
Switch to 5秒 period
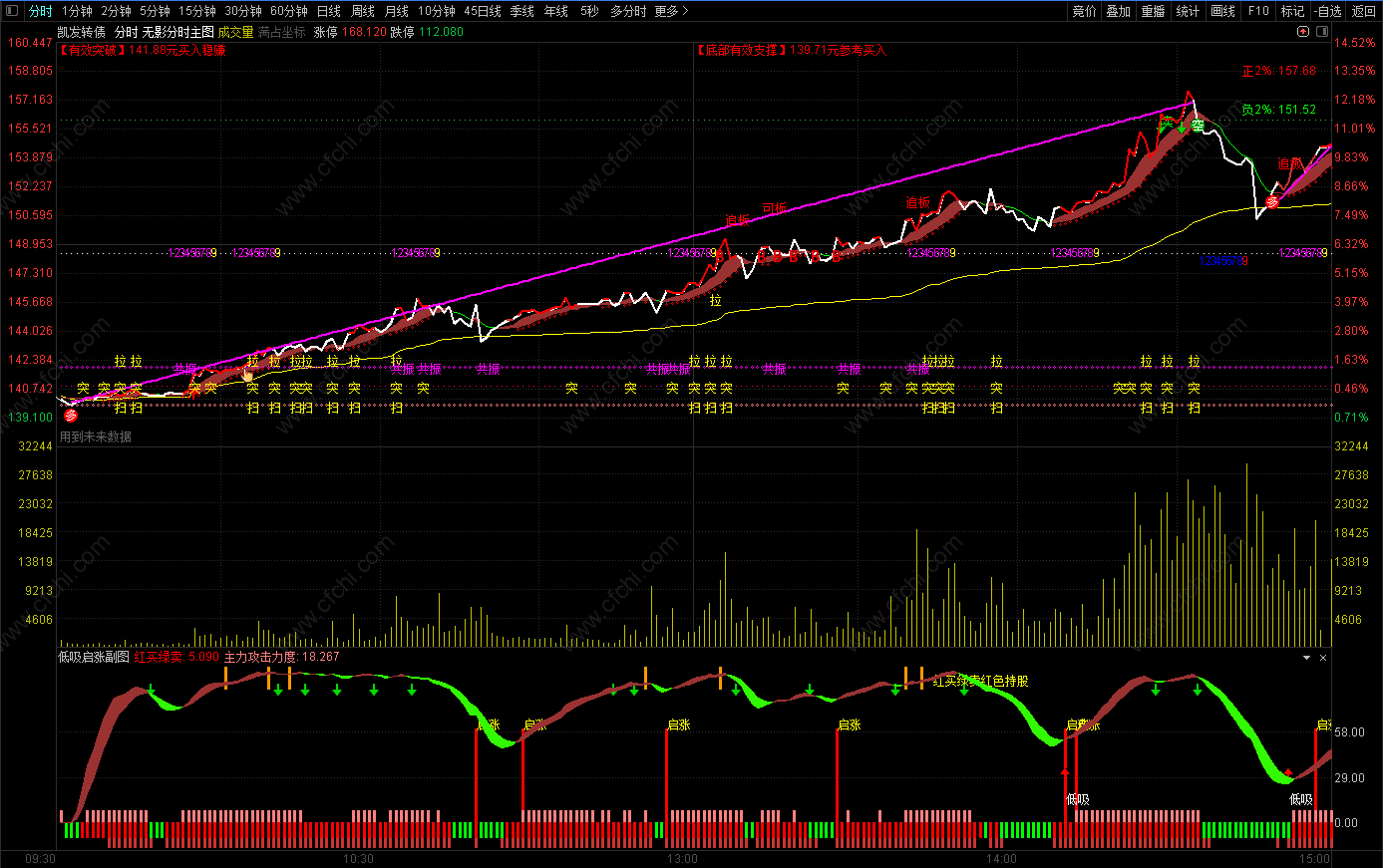pos(589,11)
